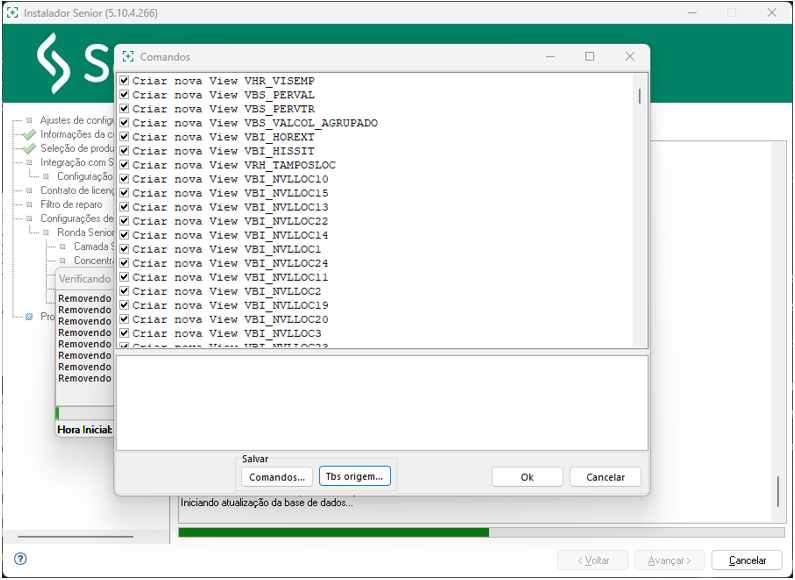Click the Tbs origem... button
Viewport: 795px width, 580px height.
(354, 477)
